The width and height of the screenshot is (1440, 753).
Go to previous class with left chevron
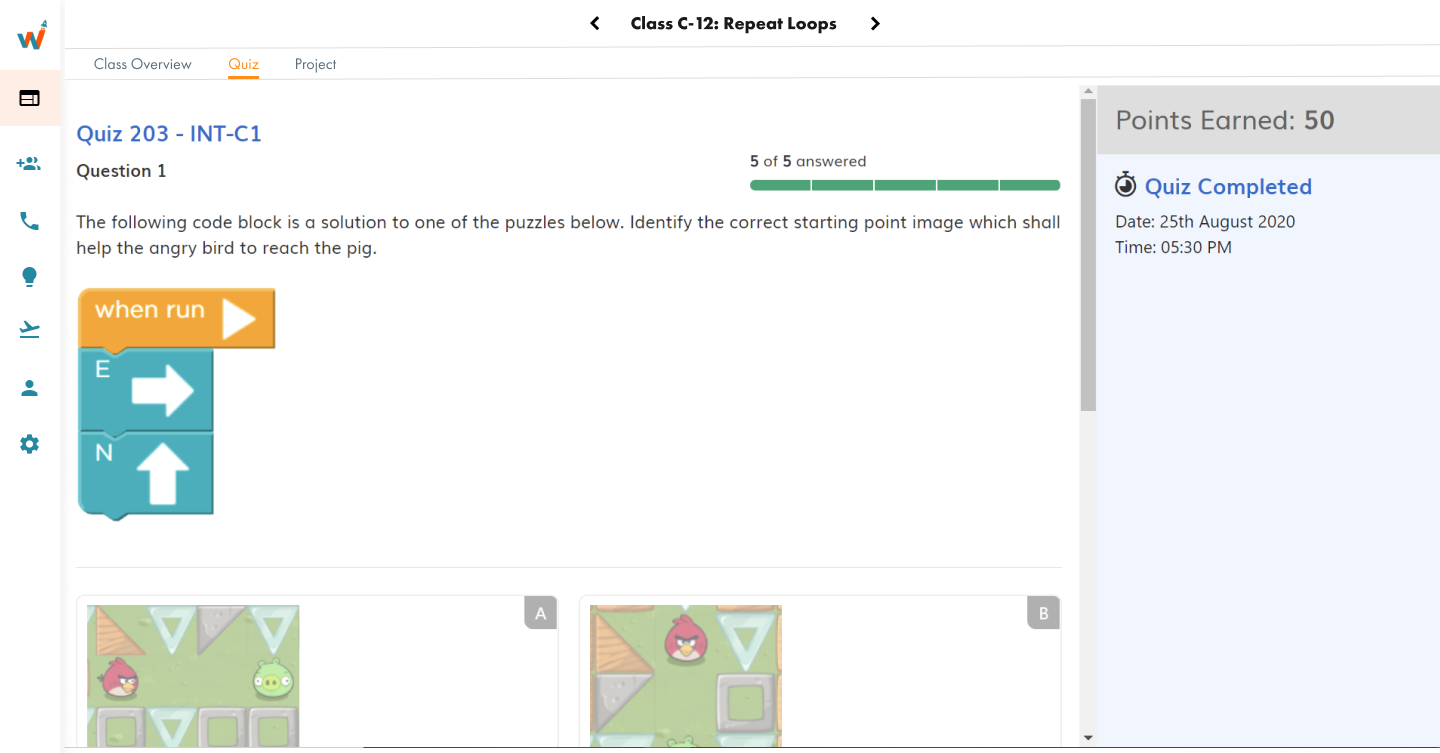(595, 23)
